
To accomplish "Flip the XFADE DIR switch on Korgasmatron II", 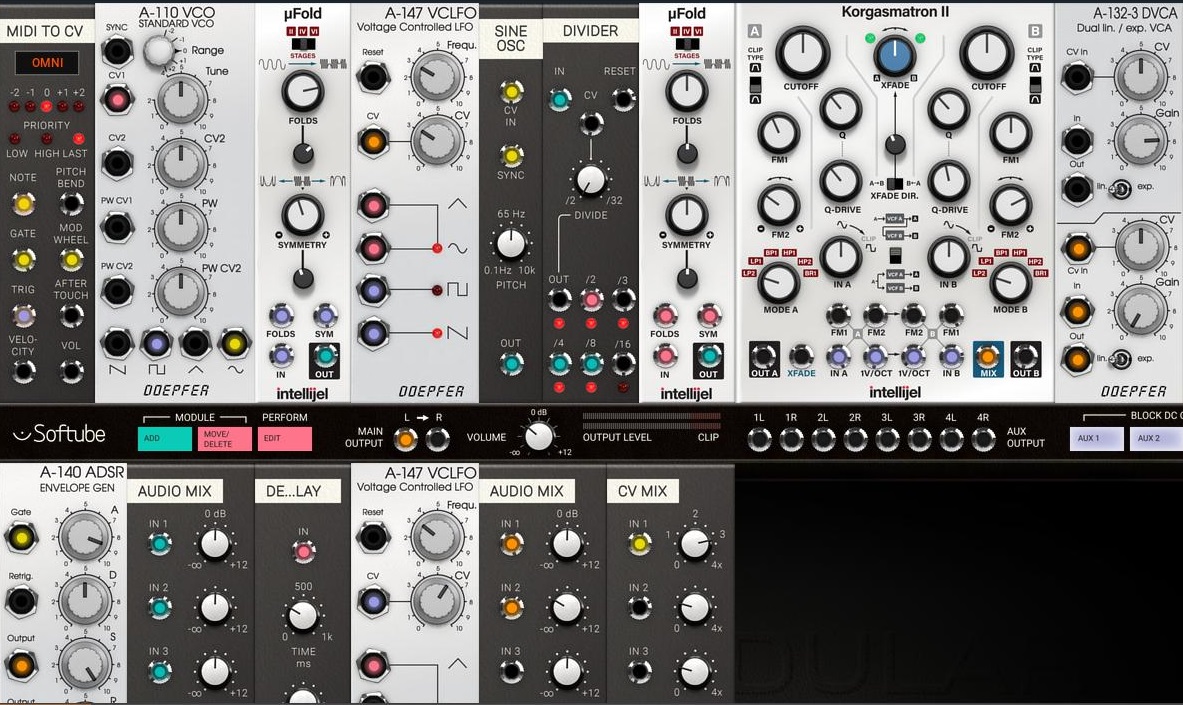I will (895, 183).
